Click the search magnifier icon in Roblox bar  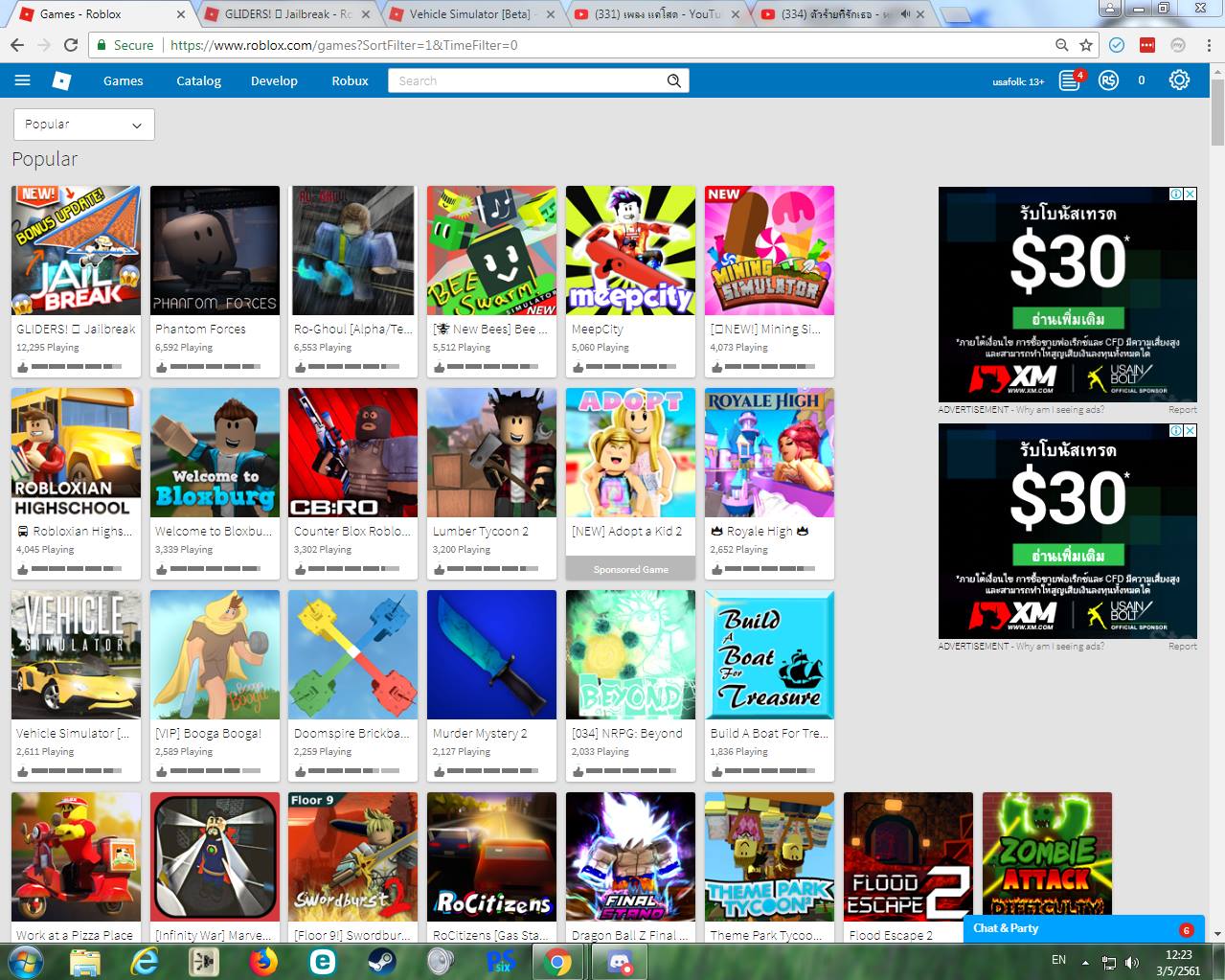pos(674,80)
